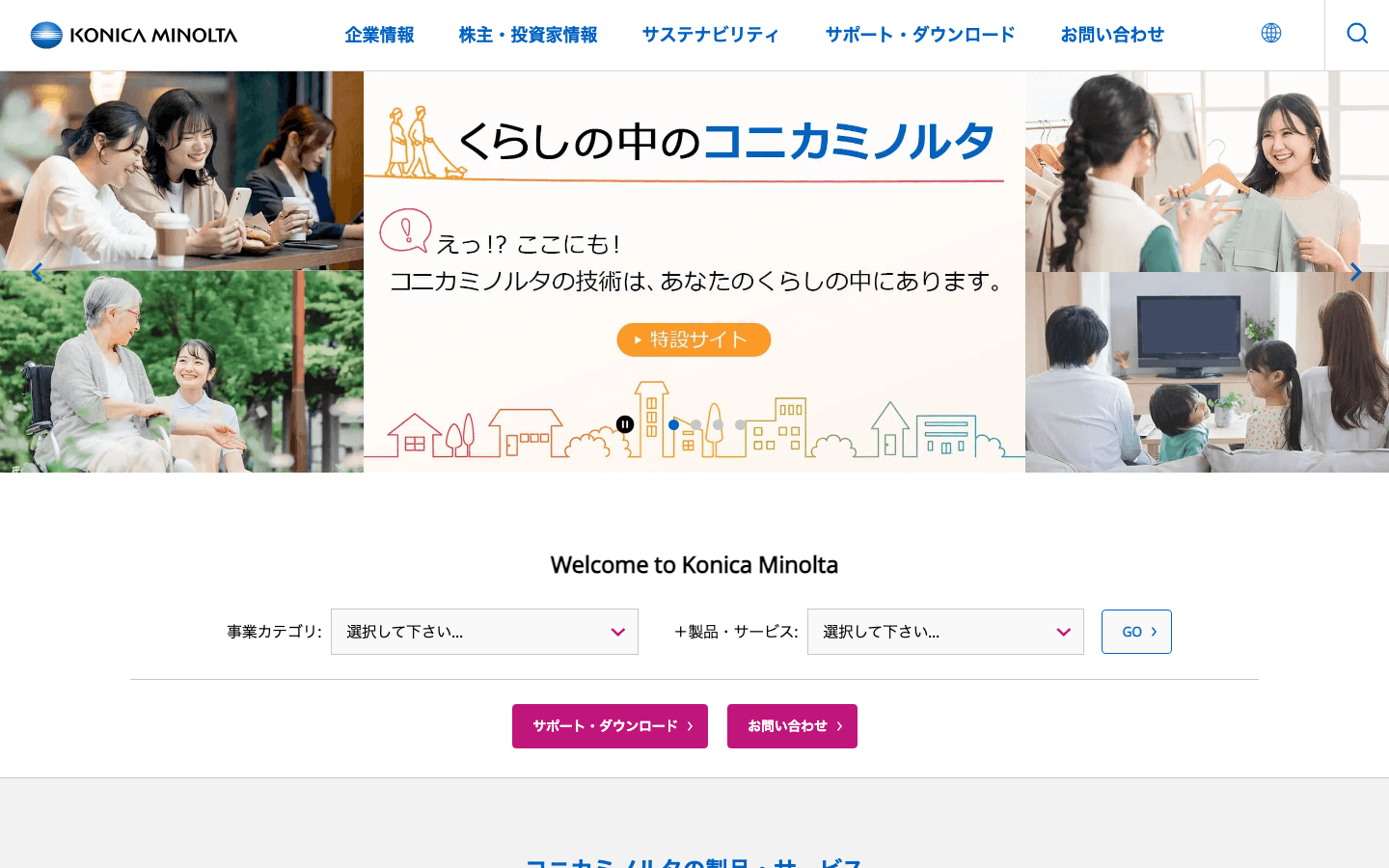
Task: Click the 特設サイト orange button
Action: click(x=694, y=339)
